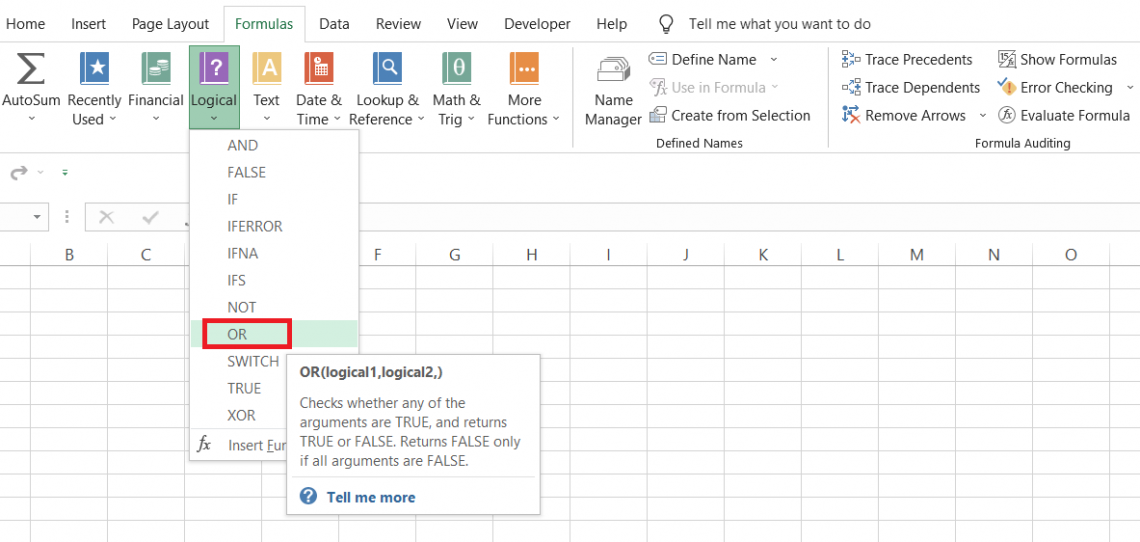Viewport: 1140px width, 542px height.
Task: Expand the Remove Arrows dropdown arrow
Action: click(982, 116)
